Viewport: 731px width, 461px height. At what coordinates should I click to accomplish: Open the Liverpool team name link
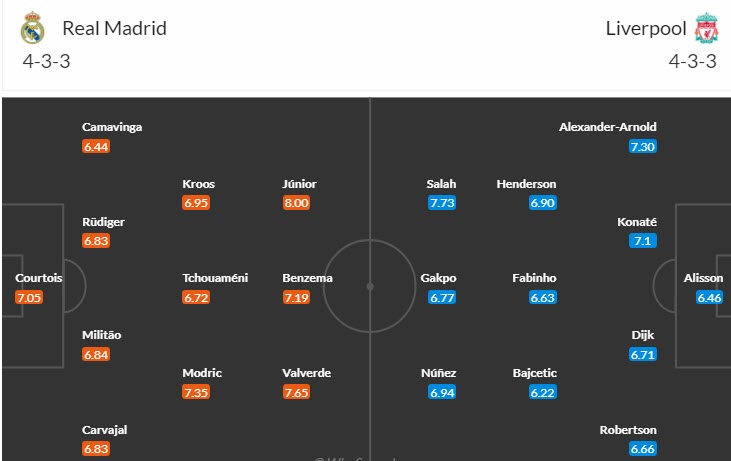point(645,28)
